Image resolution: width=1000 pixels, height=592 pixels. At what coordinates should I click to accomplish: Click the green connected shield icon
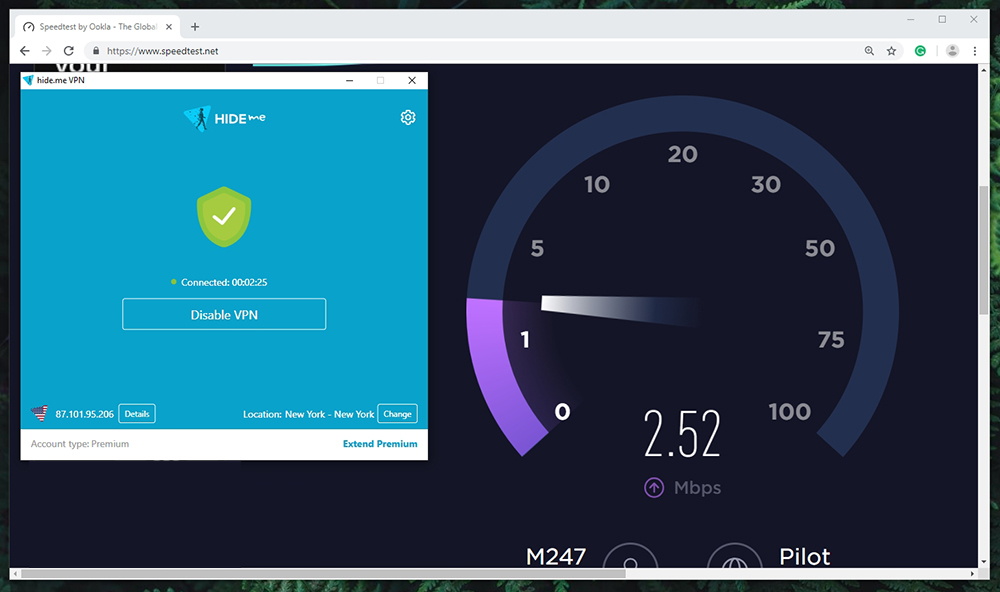(224, 216)
